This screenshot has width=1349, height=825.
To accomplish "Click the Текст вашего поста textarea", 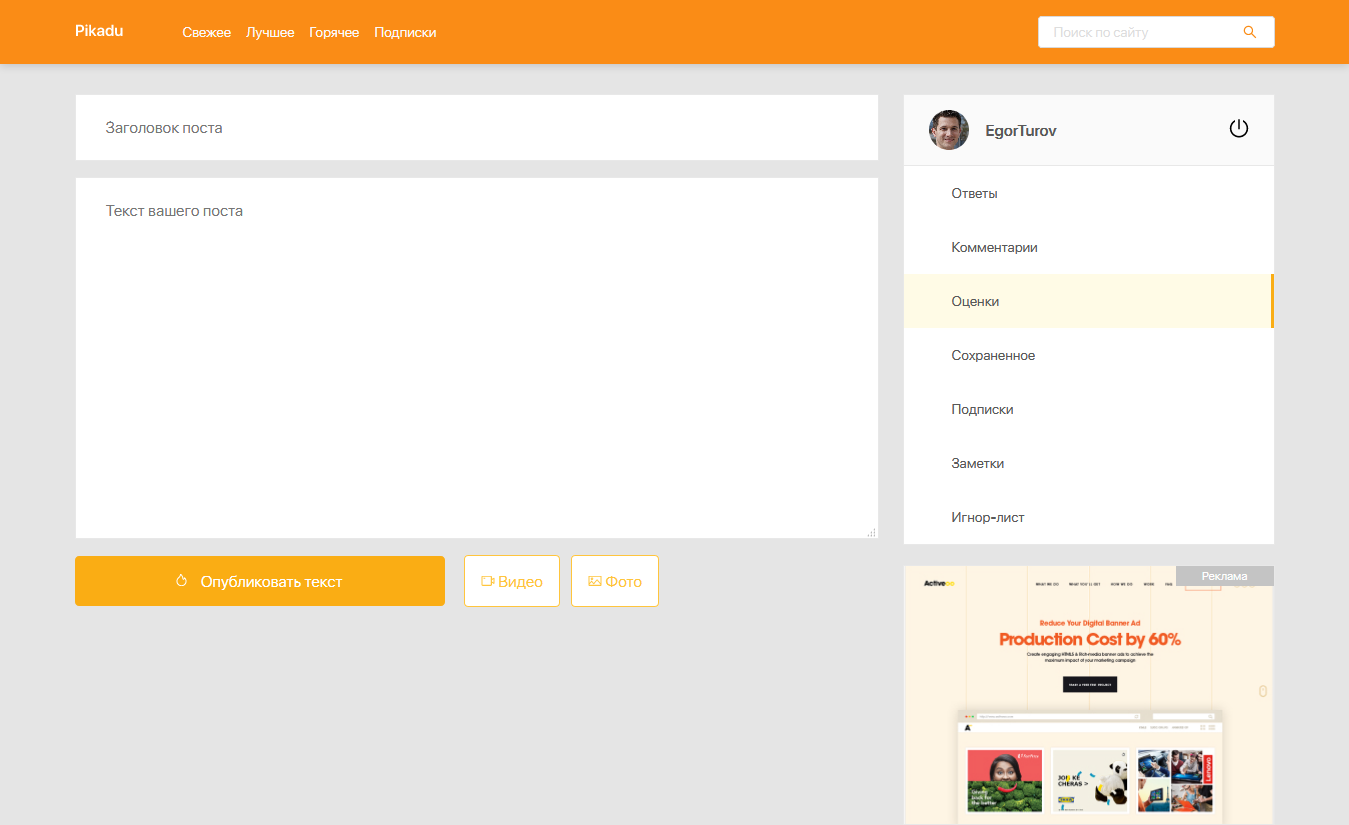I will coord(477,358).
